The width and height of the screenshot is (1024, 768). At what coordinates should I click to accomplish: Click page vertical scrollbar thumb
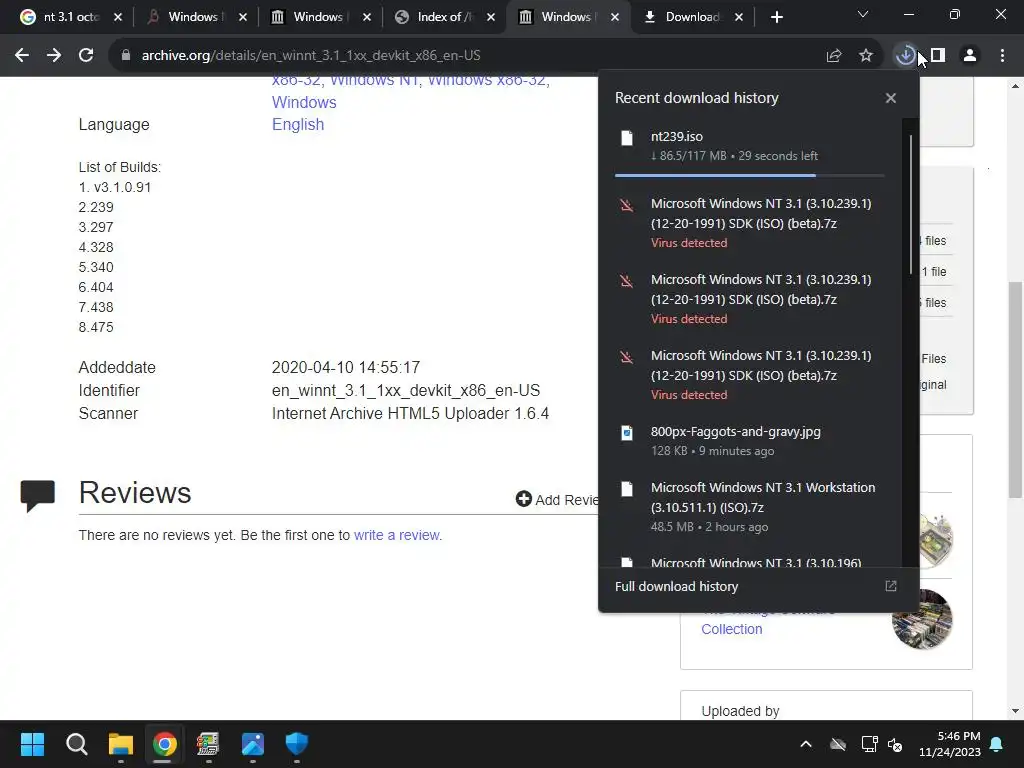coord(1015,390)
